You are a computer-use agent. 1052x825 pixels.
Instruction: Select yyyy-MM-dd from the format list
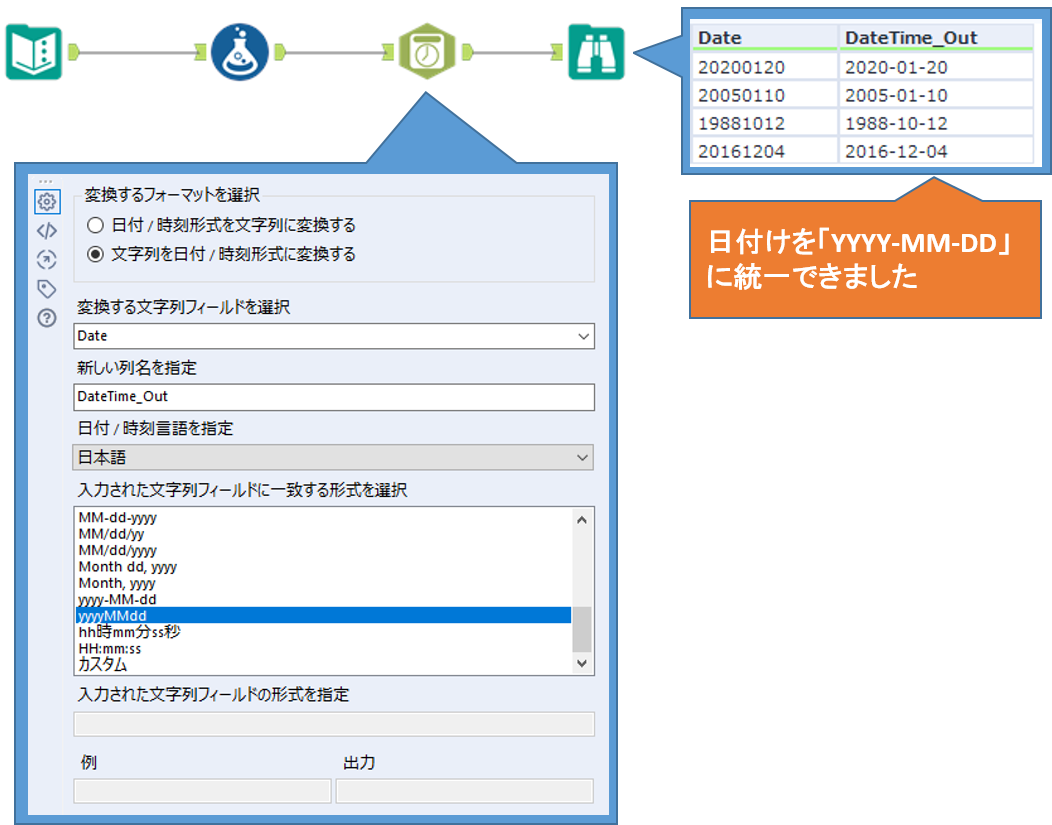click(x=120, y=599)
